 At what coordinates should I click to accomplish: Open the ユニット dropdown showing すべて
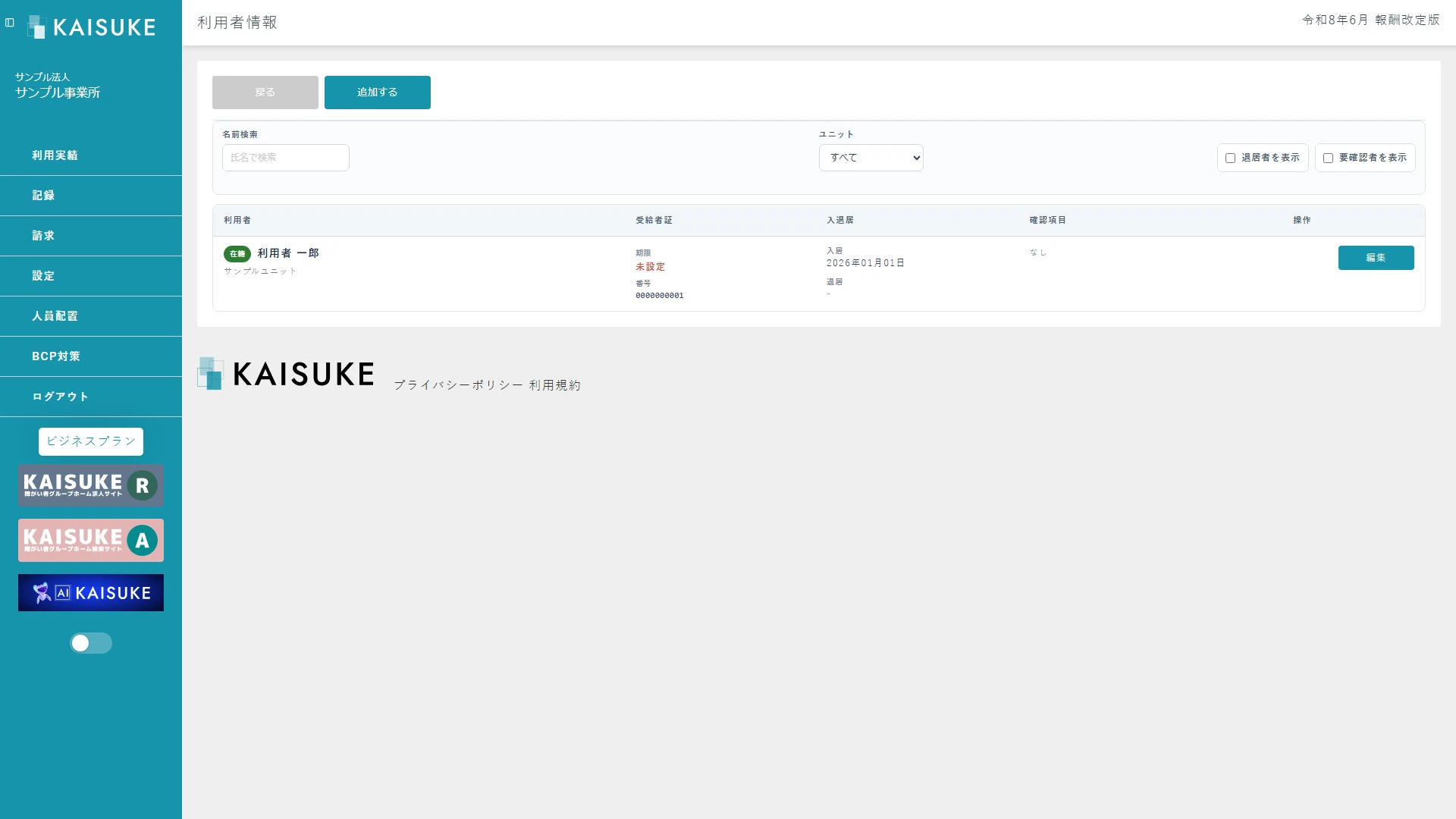(871, 158)
